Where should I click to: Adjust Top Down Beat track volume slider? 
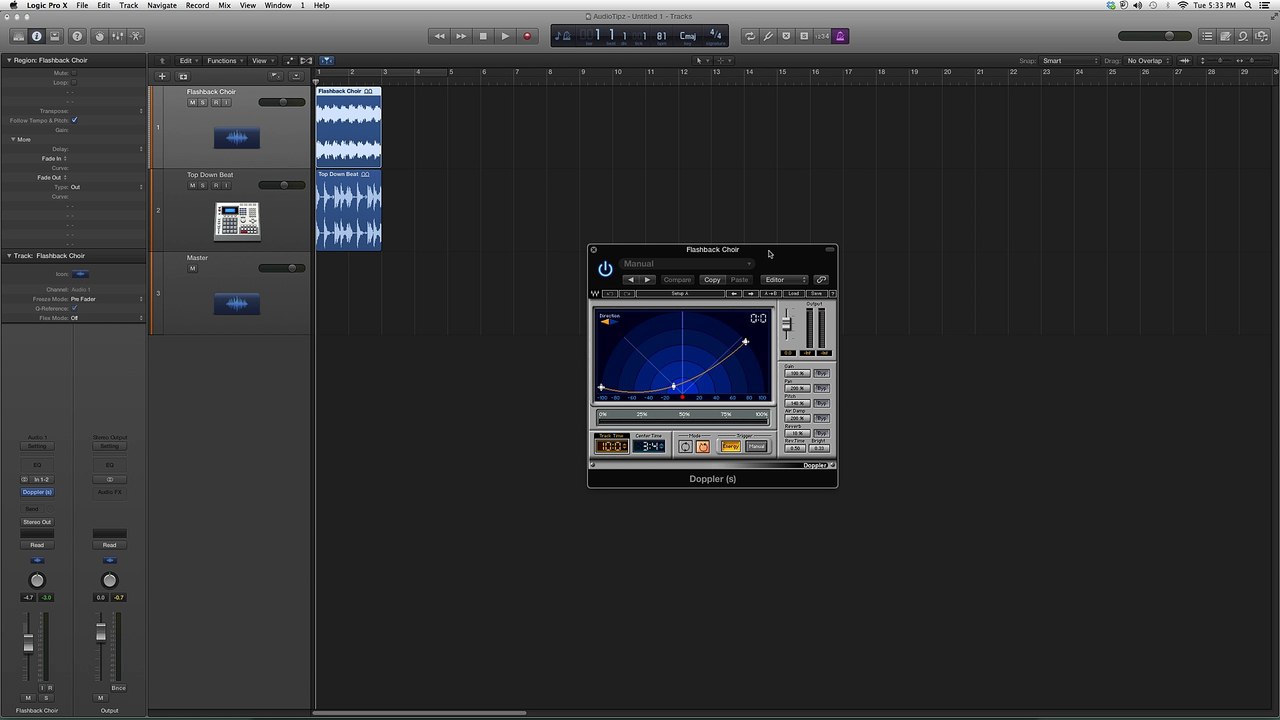[x=282, y=185]
